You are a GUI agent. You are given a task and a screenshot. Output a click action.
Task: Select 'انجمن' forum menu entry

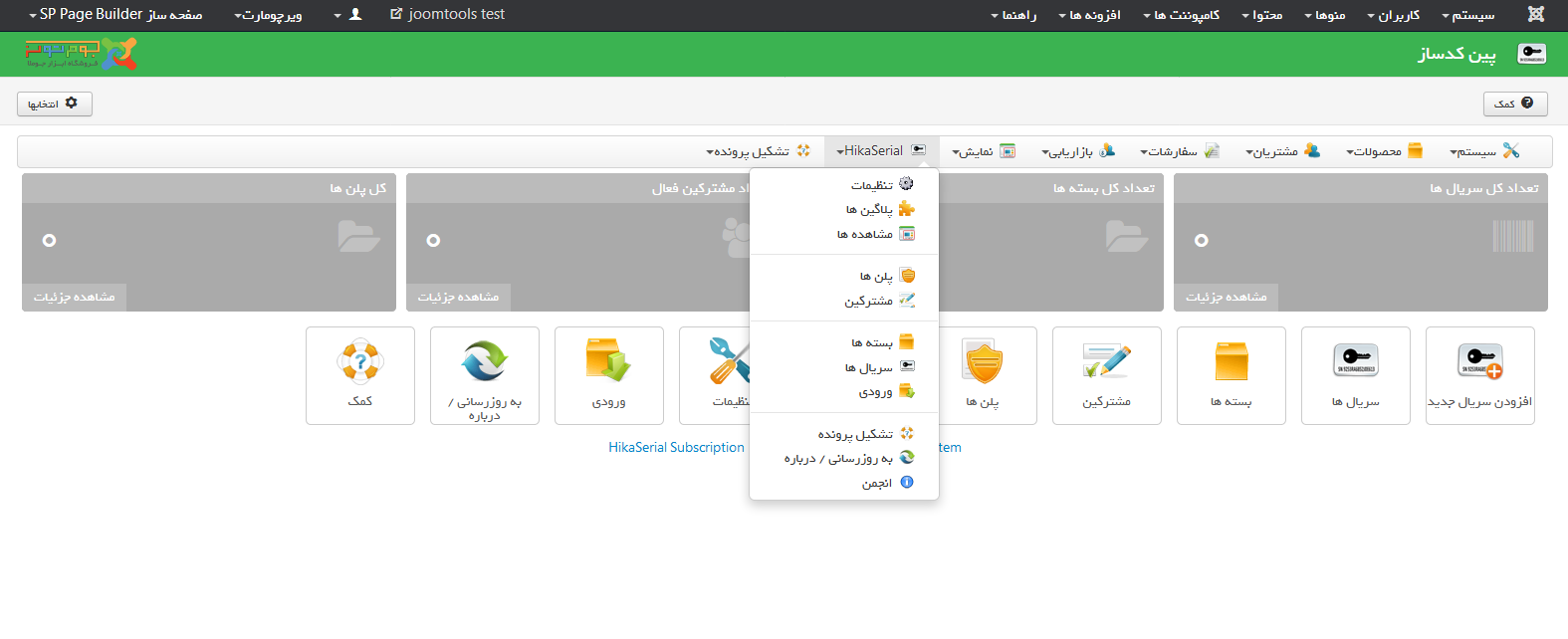point(877,483)
